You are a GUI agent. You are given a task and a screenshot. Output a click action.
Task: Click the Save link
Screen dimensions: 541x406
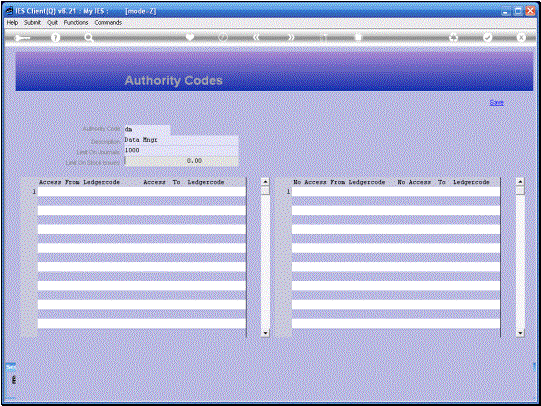pyautogui.click(x=496, y=102)
